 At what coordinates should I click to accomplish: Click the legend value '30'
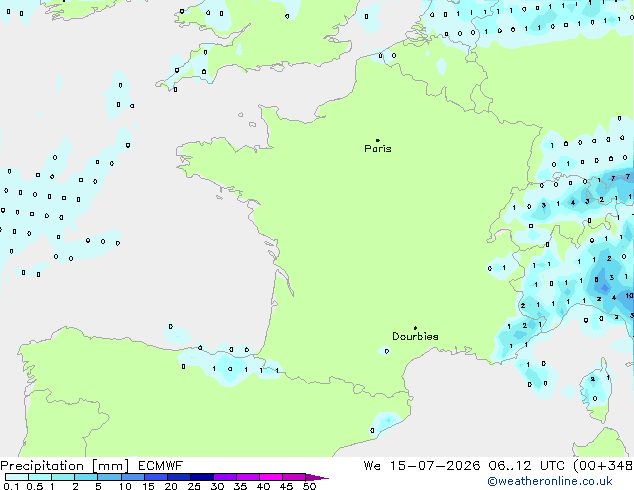(x=217, y=486)
